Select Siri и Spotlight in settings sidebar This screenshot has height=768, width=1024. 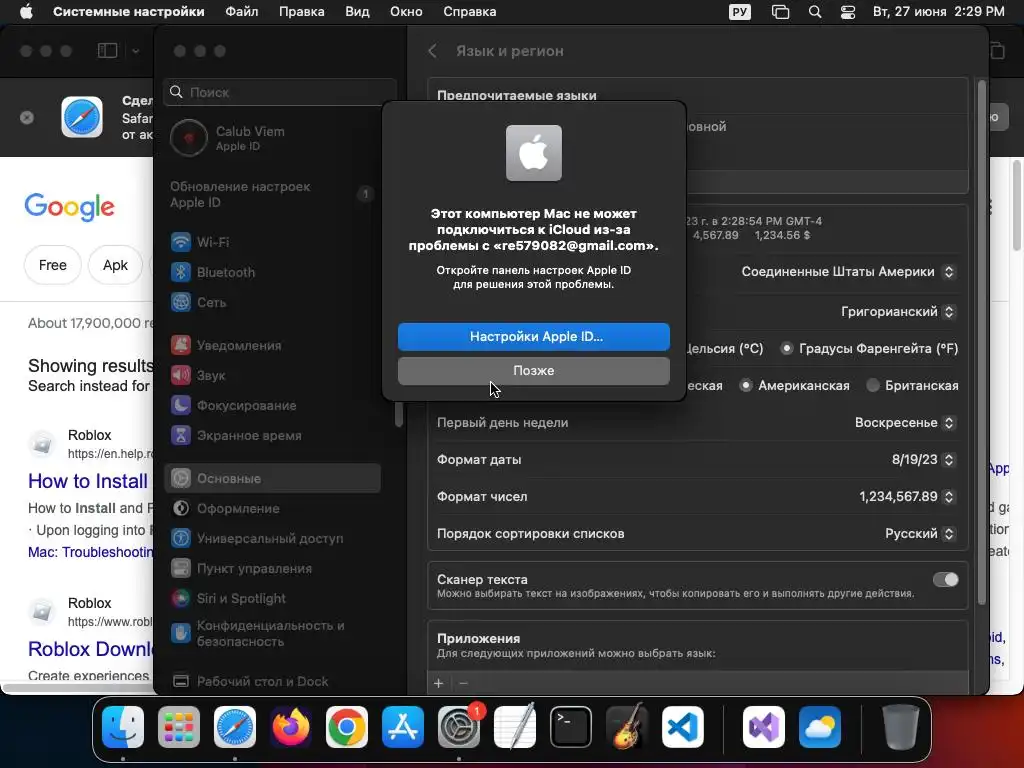pyautogui.click(x=272, y=599)
